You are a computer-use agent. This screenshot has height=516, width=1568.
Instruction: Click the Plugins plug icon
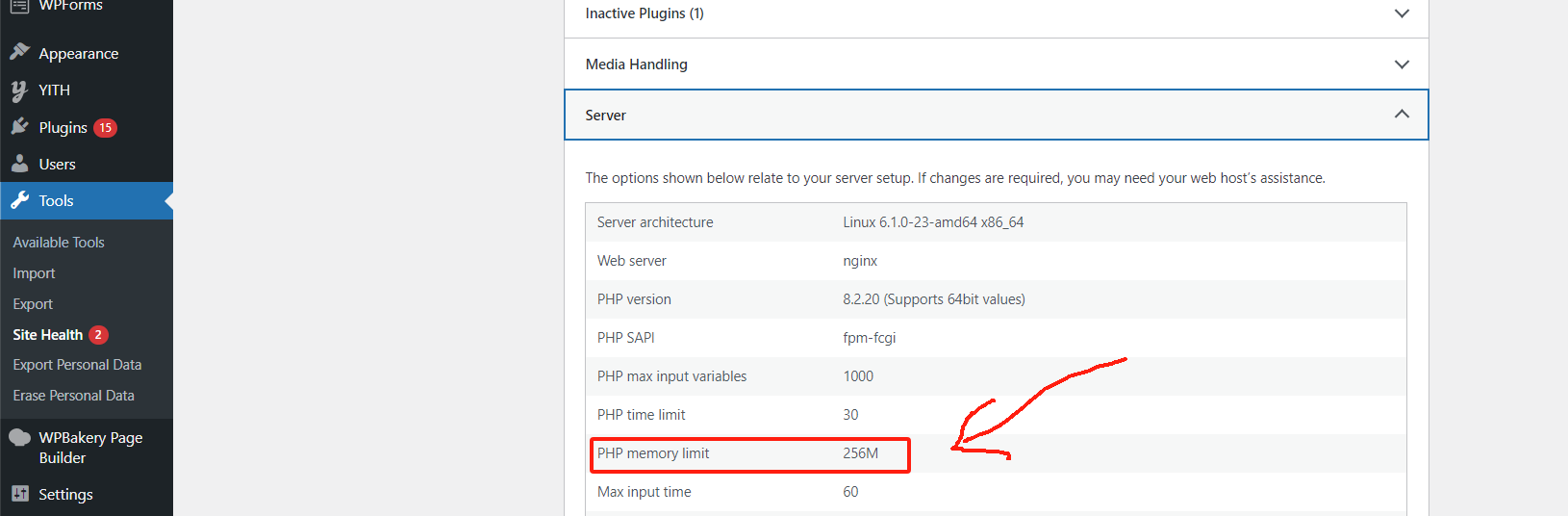(19, 126)
